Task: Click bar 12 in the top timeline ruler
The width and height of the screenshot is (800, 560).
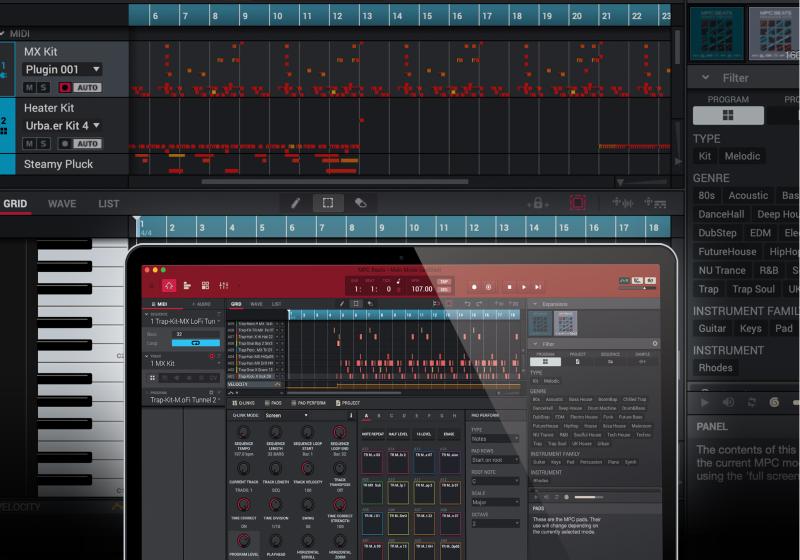Action: (337, 16)
